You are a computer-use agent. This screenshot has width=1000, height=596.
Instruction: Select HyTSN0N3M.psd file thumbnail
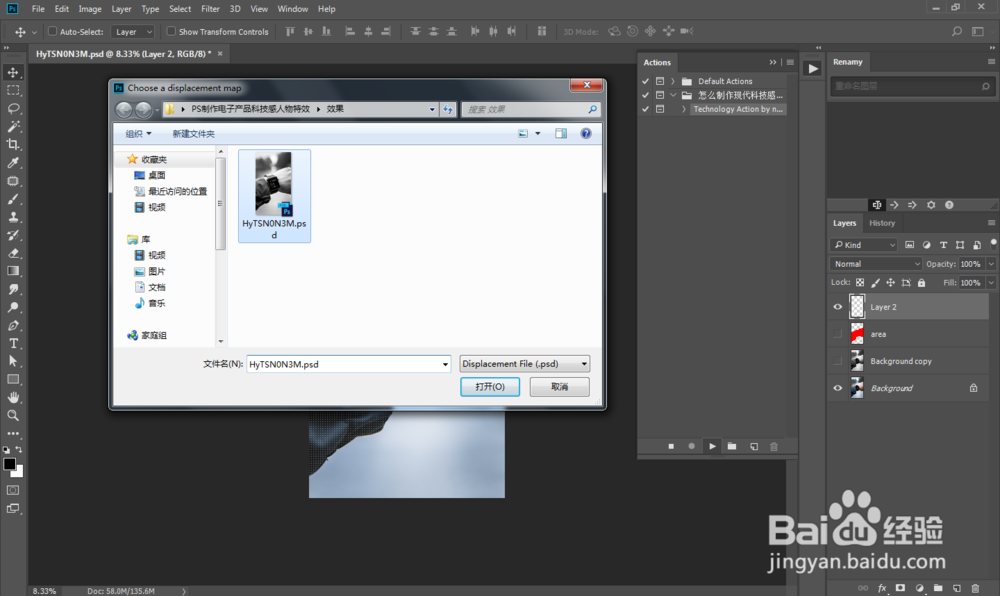[x=274, y=196]
